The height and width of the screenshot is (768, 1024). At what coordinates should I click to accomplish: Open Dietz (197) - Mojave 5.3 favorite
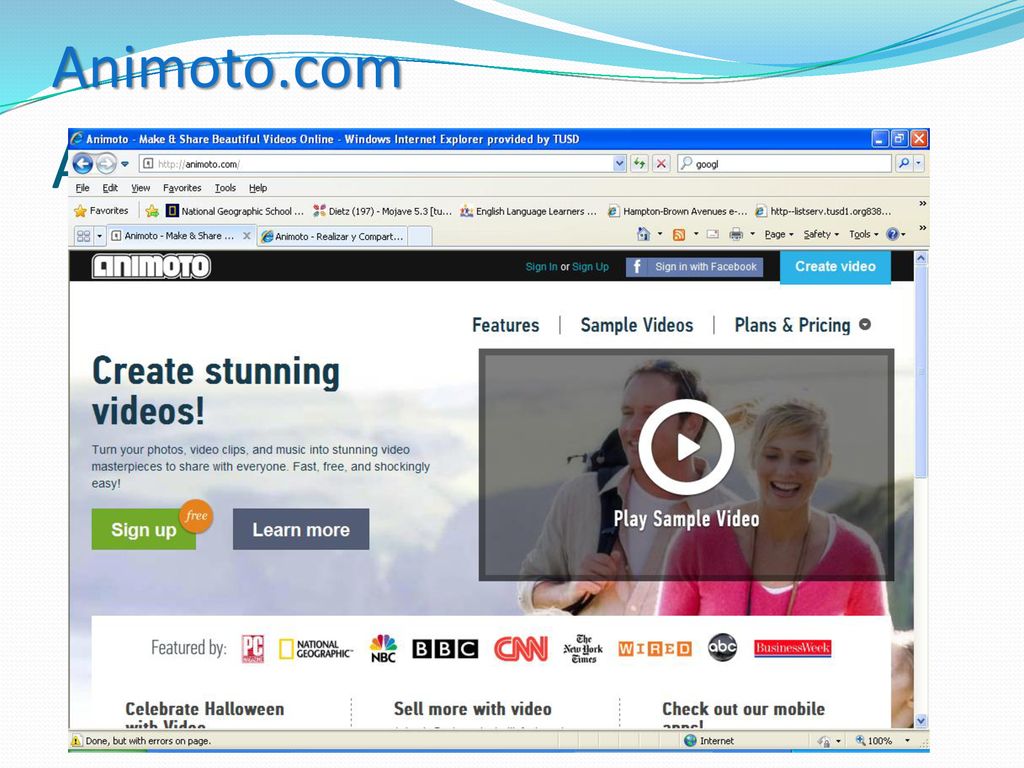point(383,211)
